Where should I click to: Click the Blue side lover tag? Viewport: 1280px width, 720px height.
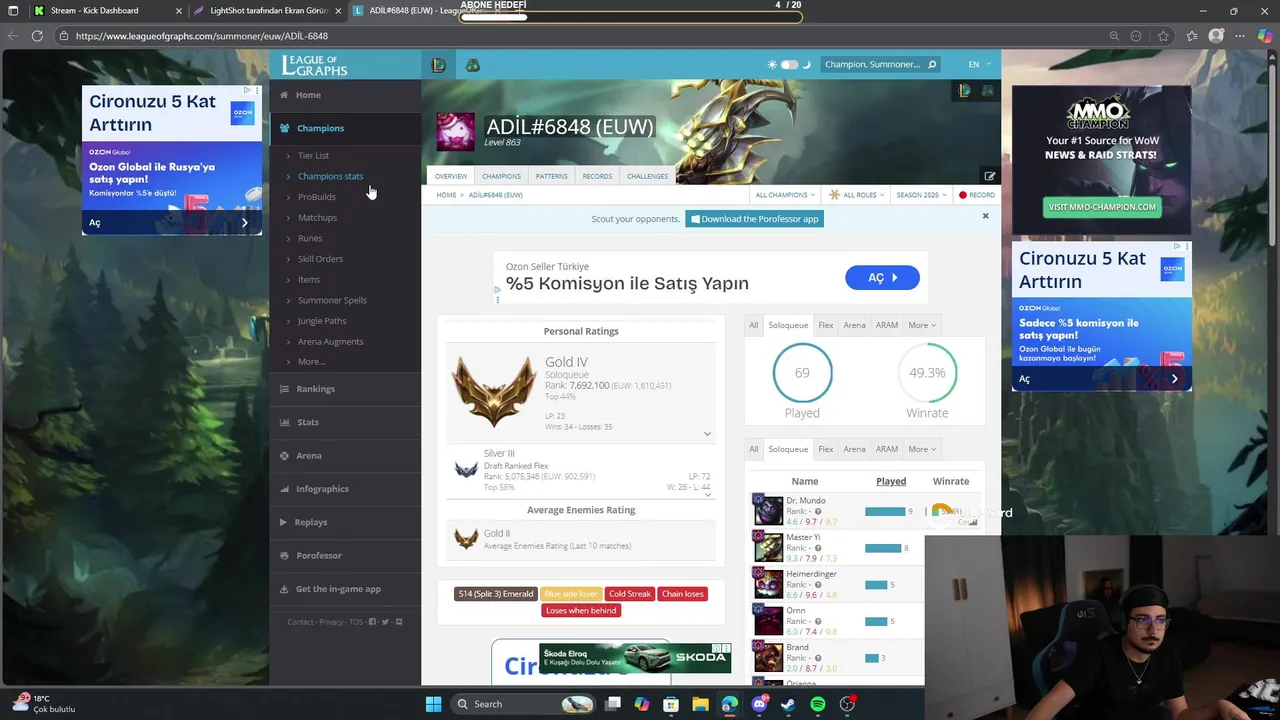click(571, 594)
